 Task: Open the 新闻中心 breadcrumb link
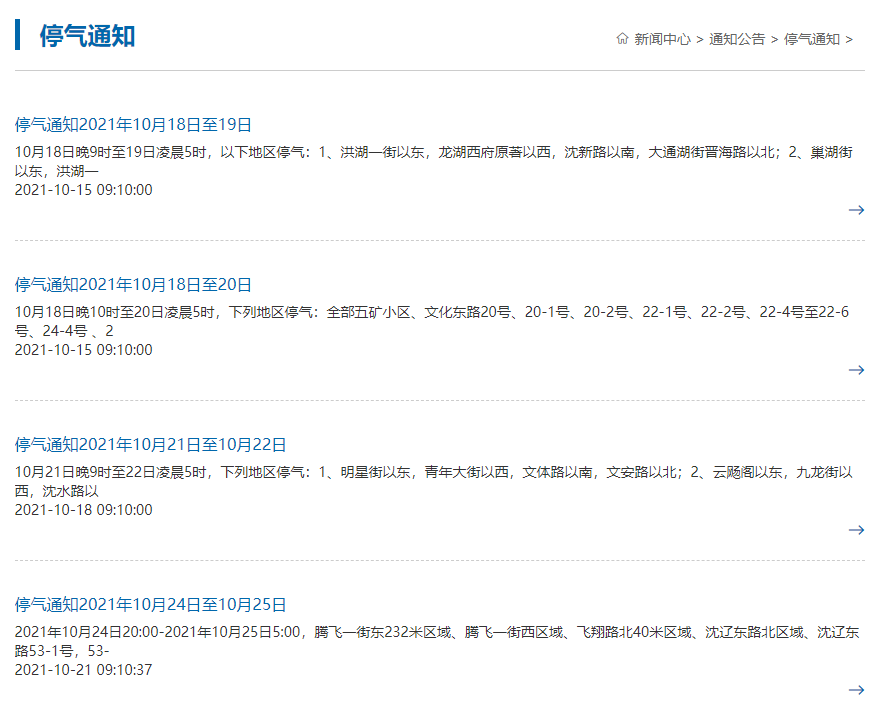pyautogui.click(x=660, y=38)
